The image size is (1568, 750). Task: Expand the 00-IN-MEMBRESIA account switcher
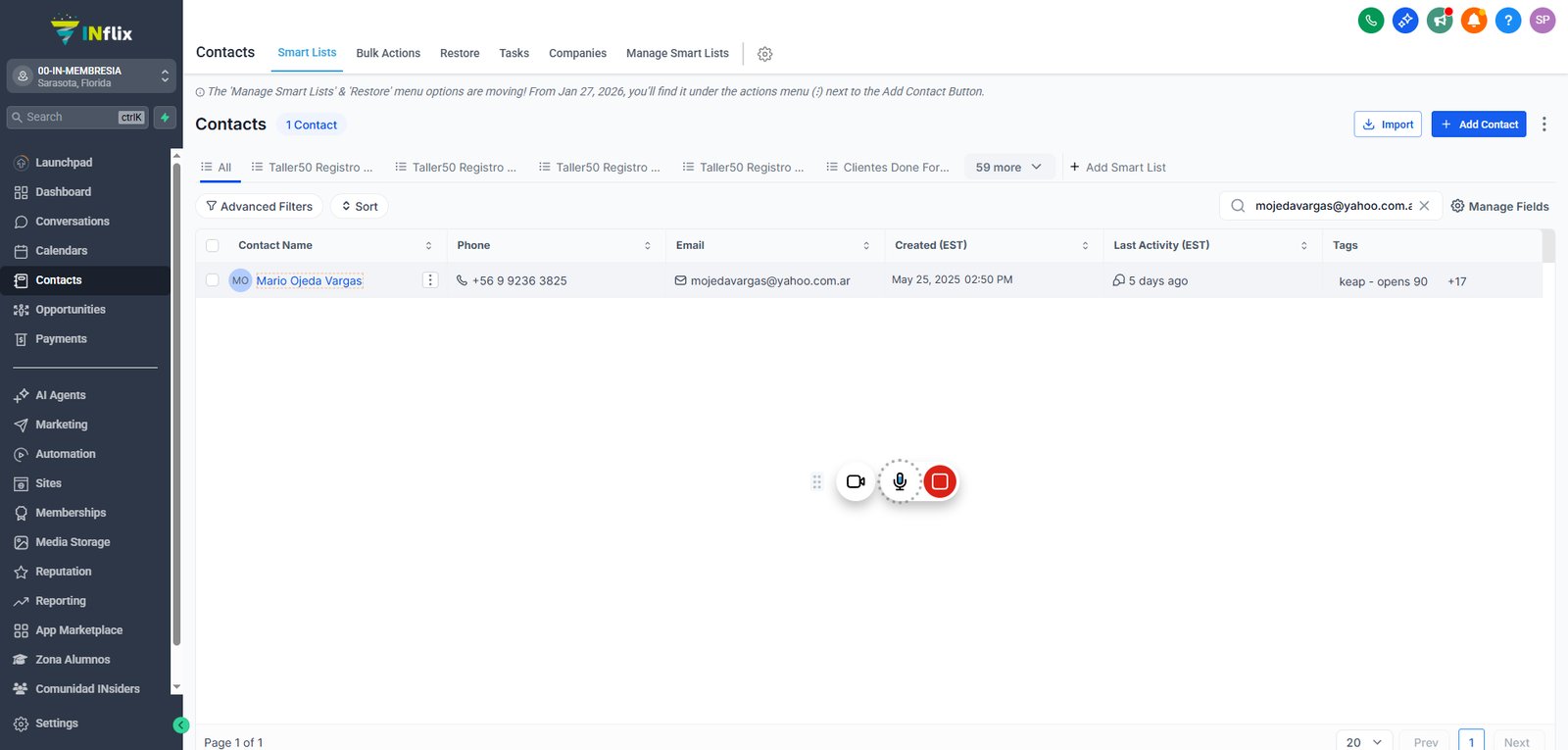91,76
